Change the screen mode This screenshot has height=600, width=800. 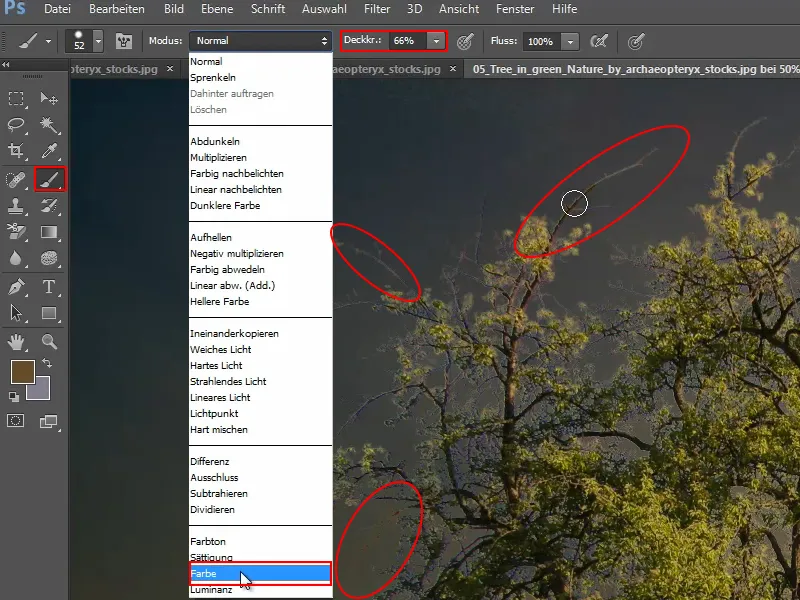click(49, 421)
